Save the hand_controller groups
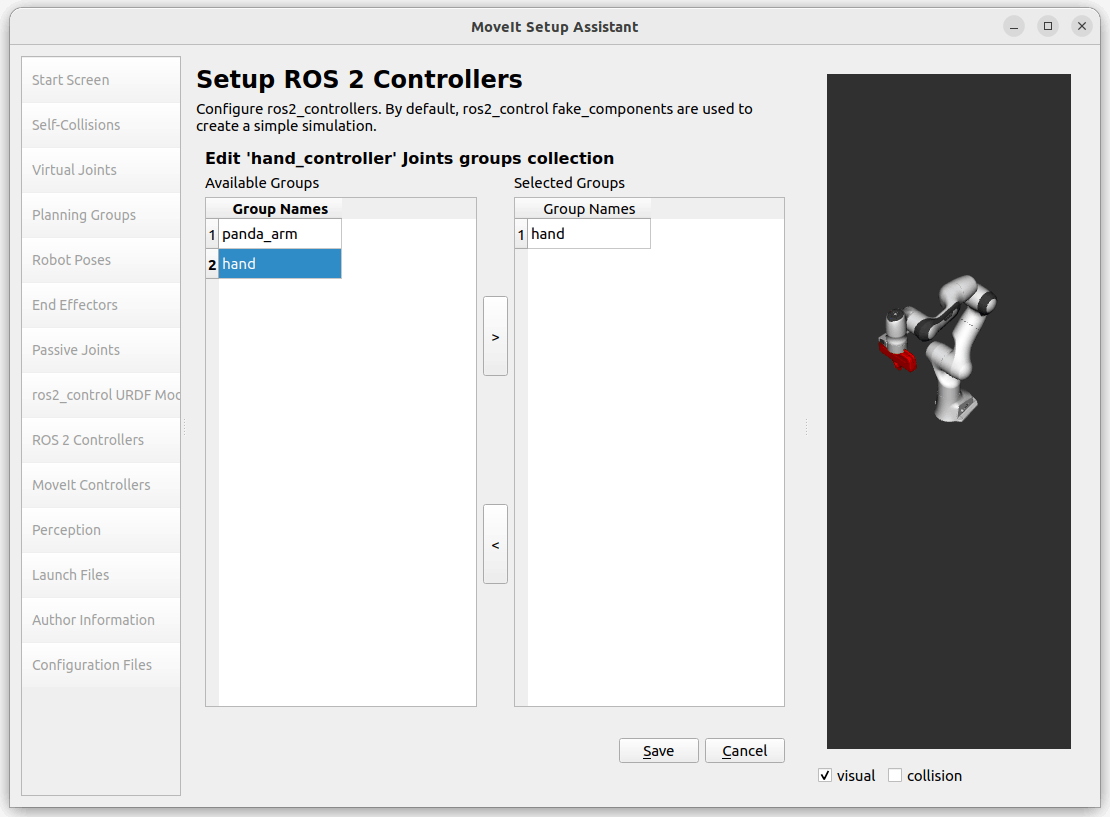 [658, 750]
